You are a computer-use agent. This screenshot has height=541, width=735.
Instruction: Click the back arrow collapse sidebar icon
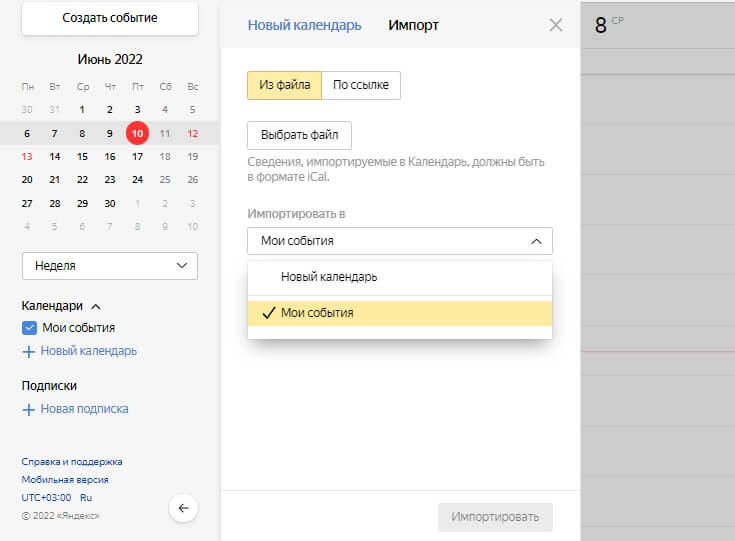(183, 508)
